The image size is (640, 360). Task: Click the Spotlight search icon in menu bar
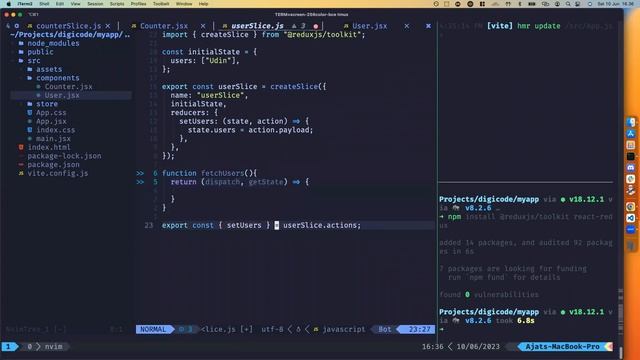point(568,4)
